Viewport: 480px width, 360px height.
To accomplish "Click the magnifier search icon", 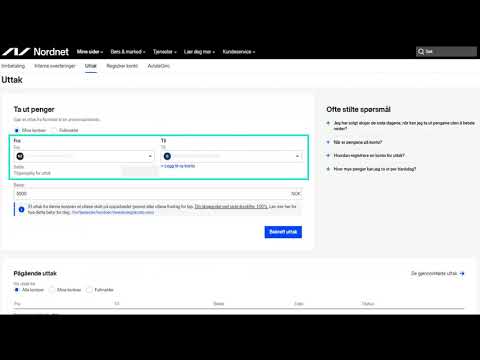I will (421, 51).
